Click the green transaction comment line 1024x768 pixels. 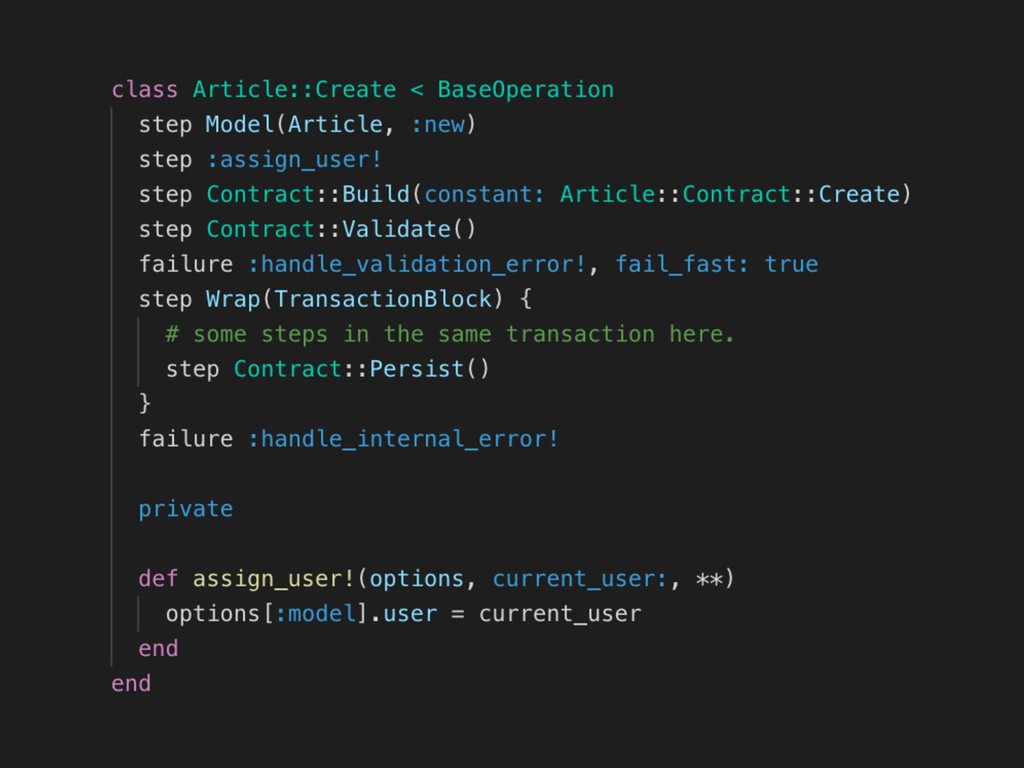pos(450,334)
